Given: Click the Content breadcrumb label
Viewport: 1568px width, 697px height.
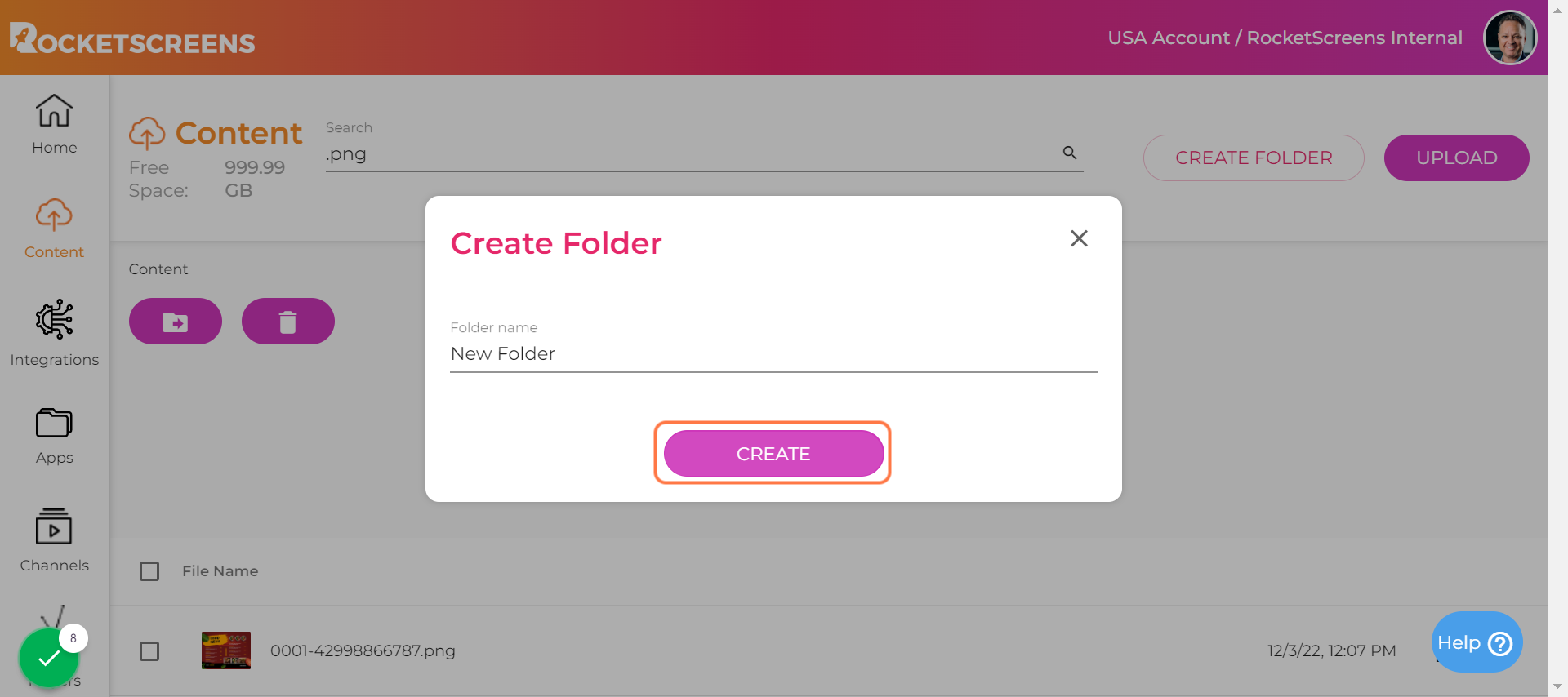Looking at the screenshot, I should click(x=158, y=269).
